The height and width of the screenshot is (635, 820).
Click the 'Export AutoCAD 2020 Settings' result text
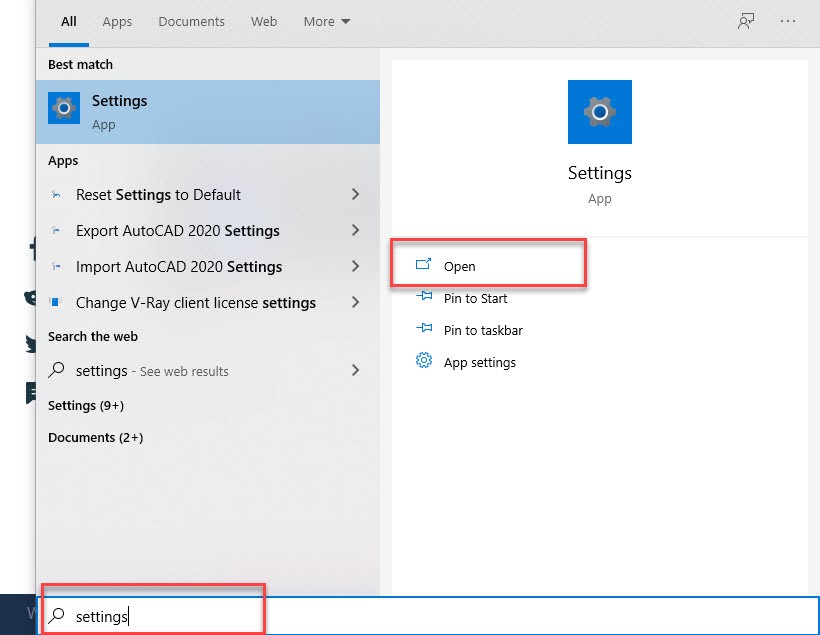point(178,231)
